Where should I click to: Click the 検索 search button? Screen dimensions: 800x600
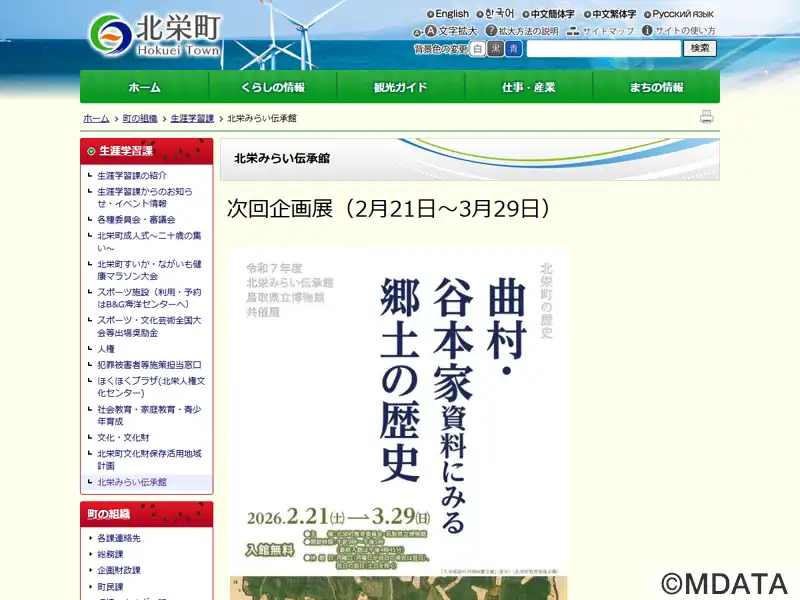700,48
